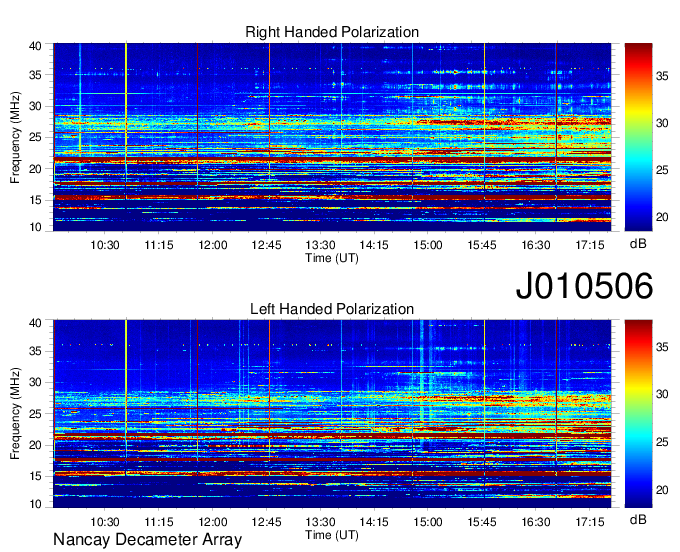This screenshot has height=552, width=680.
Task: Click the Right Handed plot's dB colorbar
Action: (638, 137)
